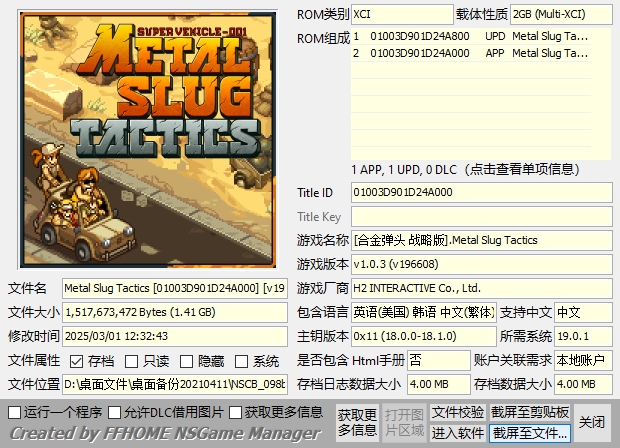620x448 pixels.
Task: Click the 关闭 button
Action: tap(592, 422)
